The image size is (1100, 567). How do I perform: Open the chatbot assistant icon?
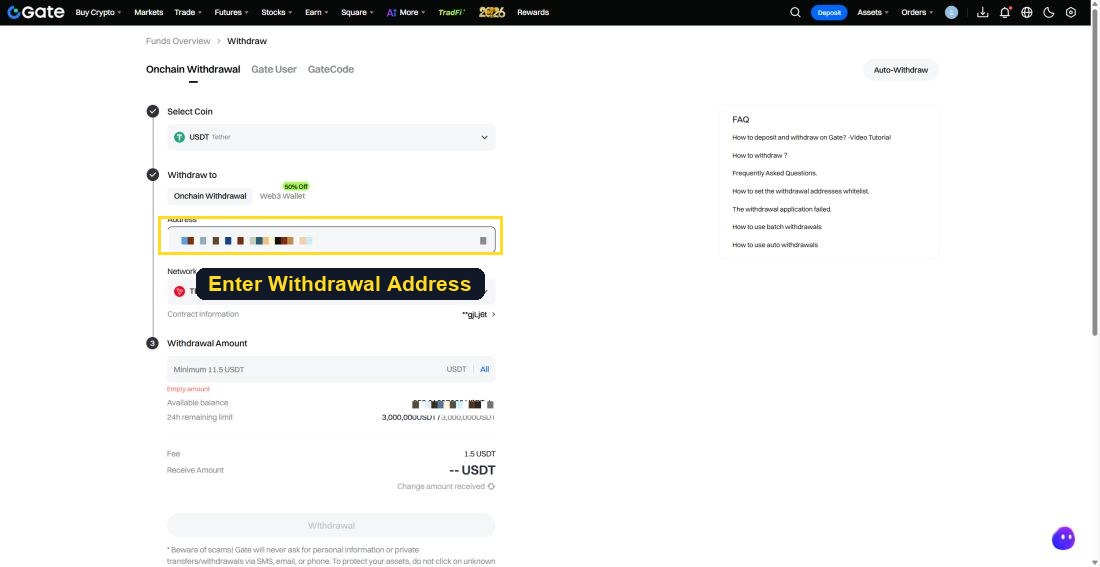coord(1064,538)
